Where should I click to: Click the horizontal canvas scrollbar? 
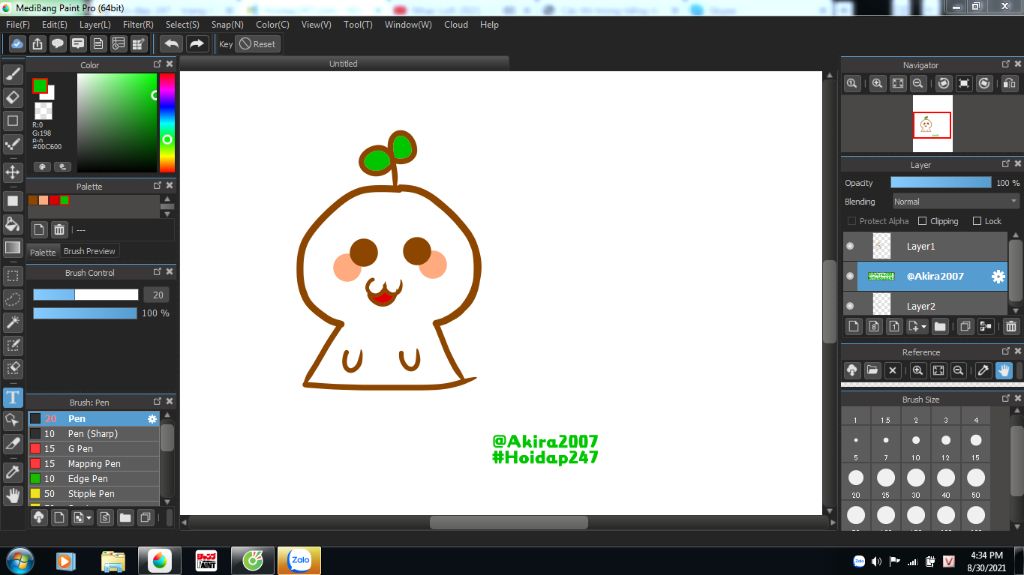pos(508,522)
